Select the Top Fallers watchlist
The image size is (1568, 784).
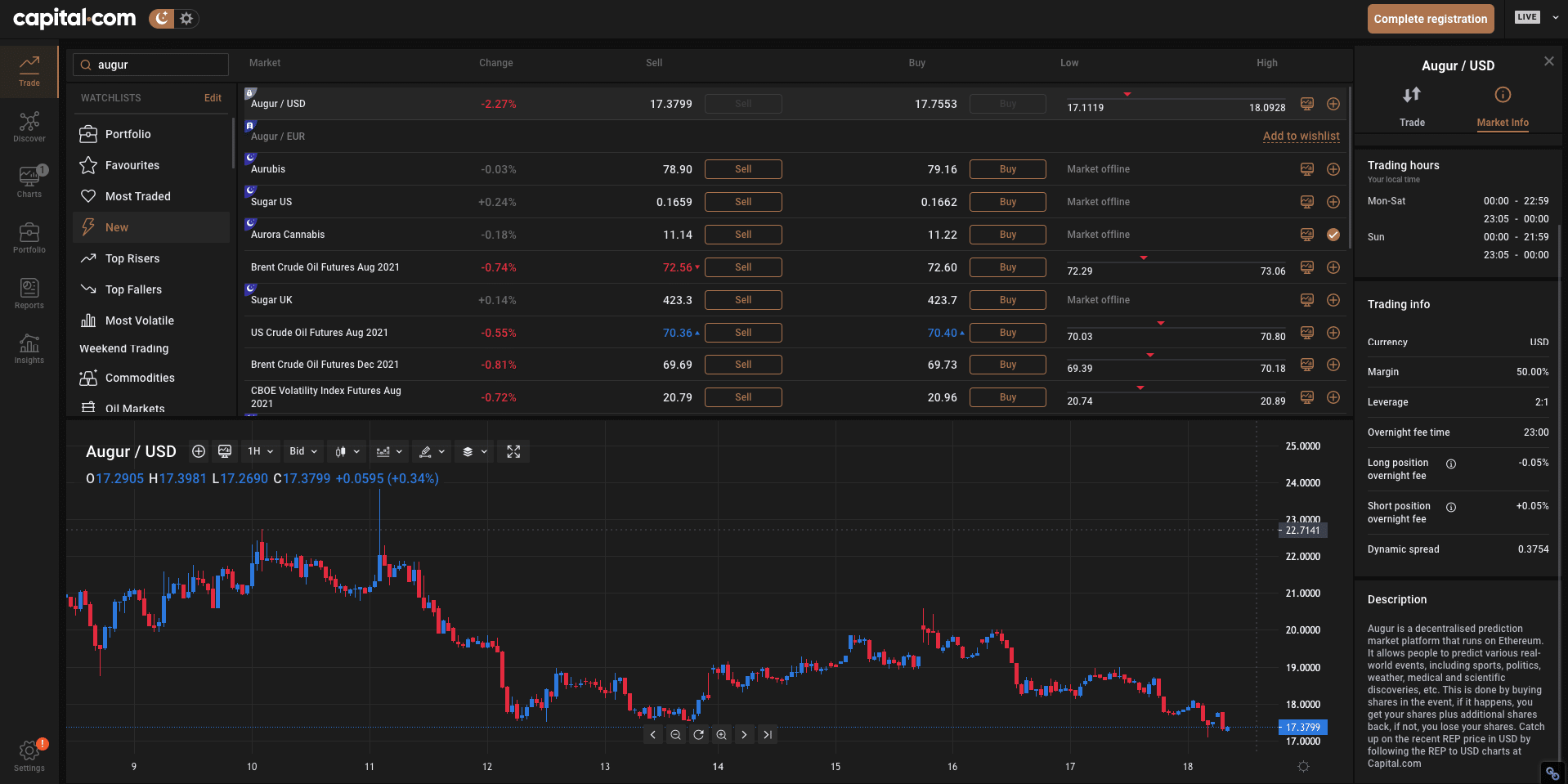151,289
